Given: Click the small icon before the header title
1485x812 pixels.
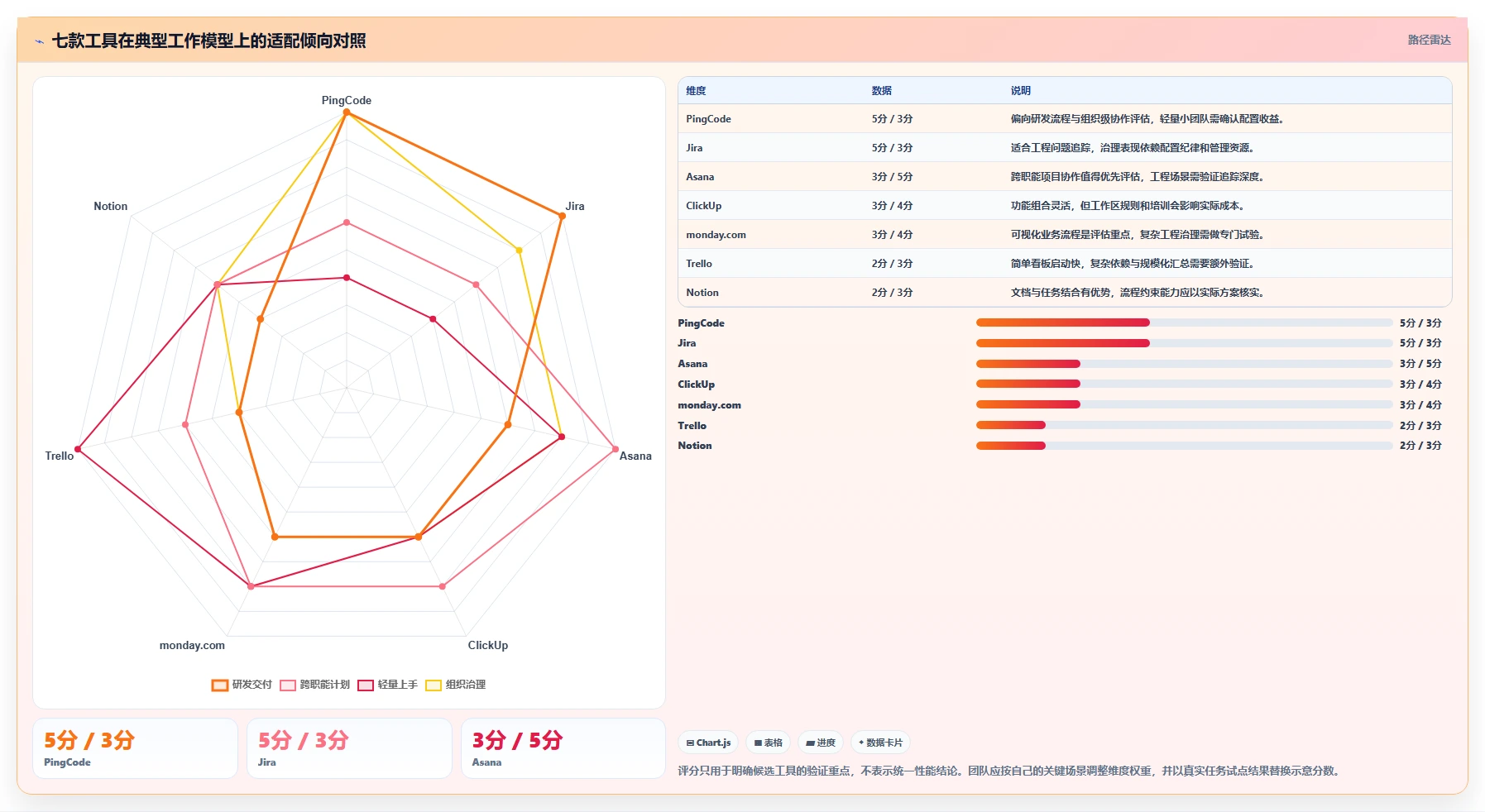Looking at the screenshot, I should pyautogui.click(x=39, y=41).
